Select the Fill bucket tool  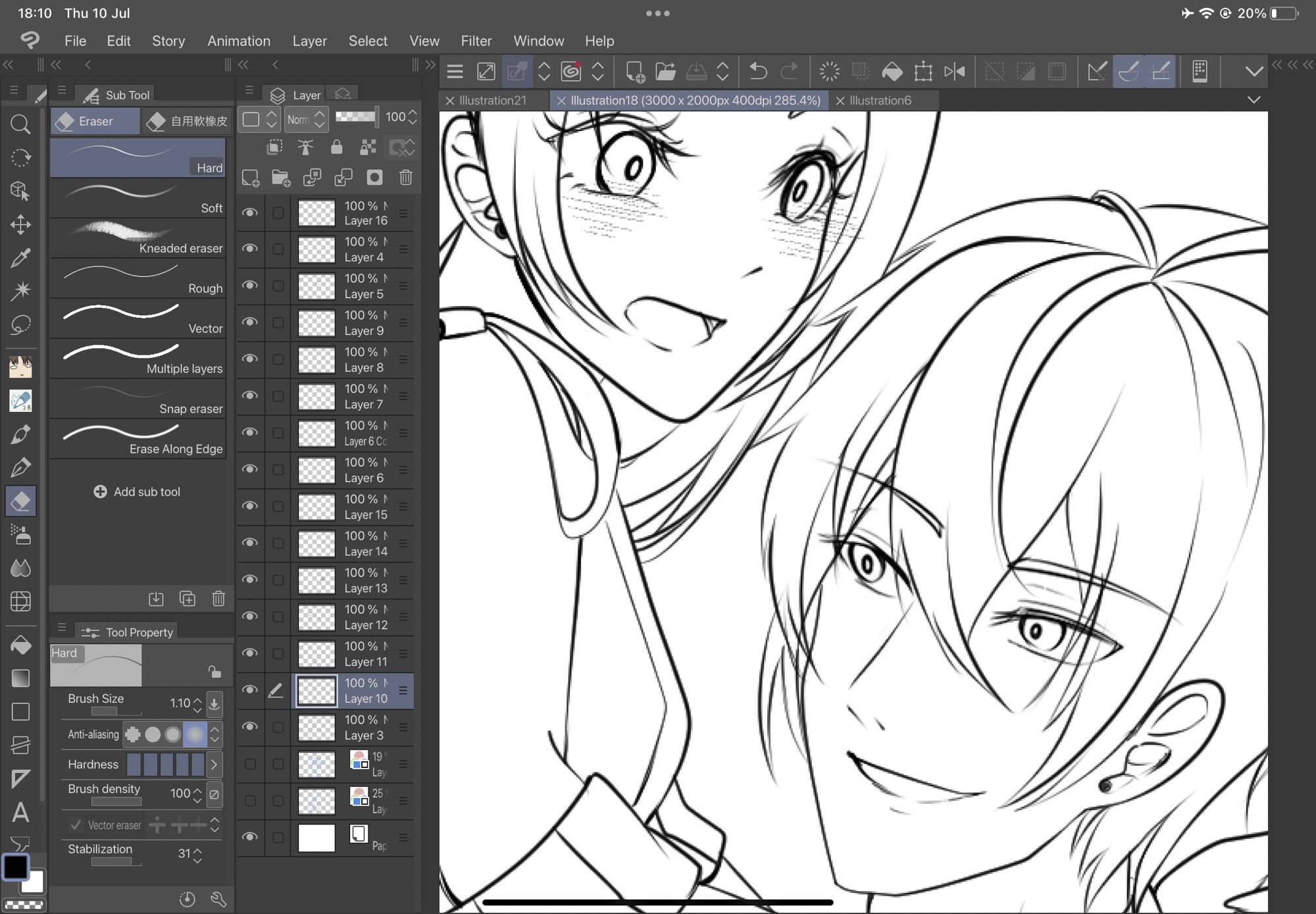tap(20, 646)
